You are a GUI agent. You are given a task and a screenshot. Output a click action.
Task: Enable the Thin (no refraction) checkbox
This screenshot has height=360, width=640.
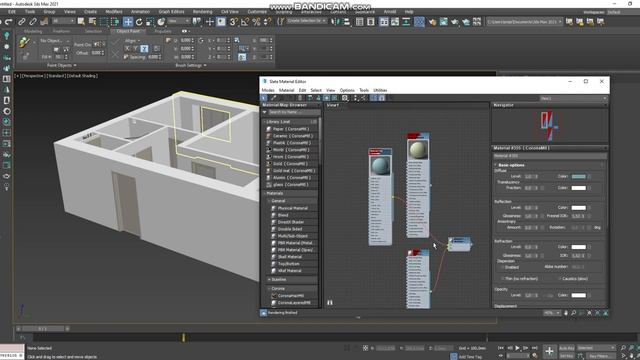[502, 279]
